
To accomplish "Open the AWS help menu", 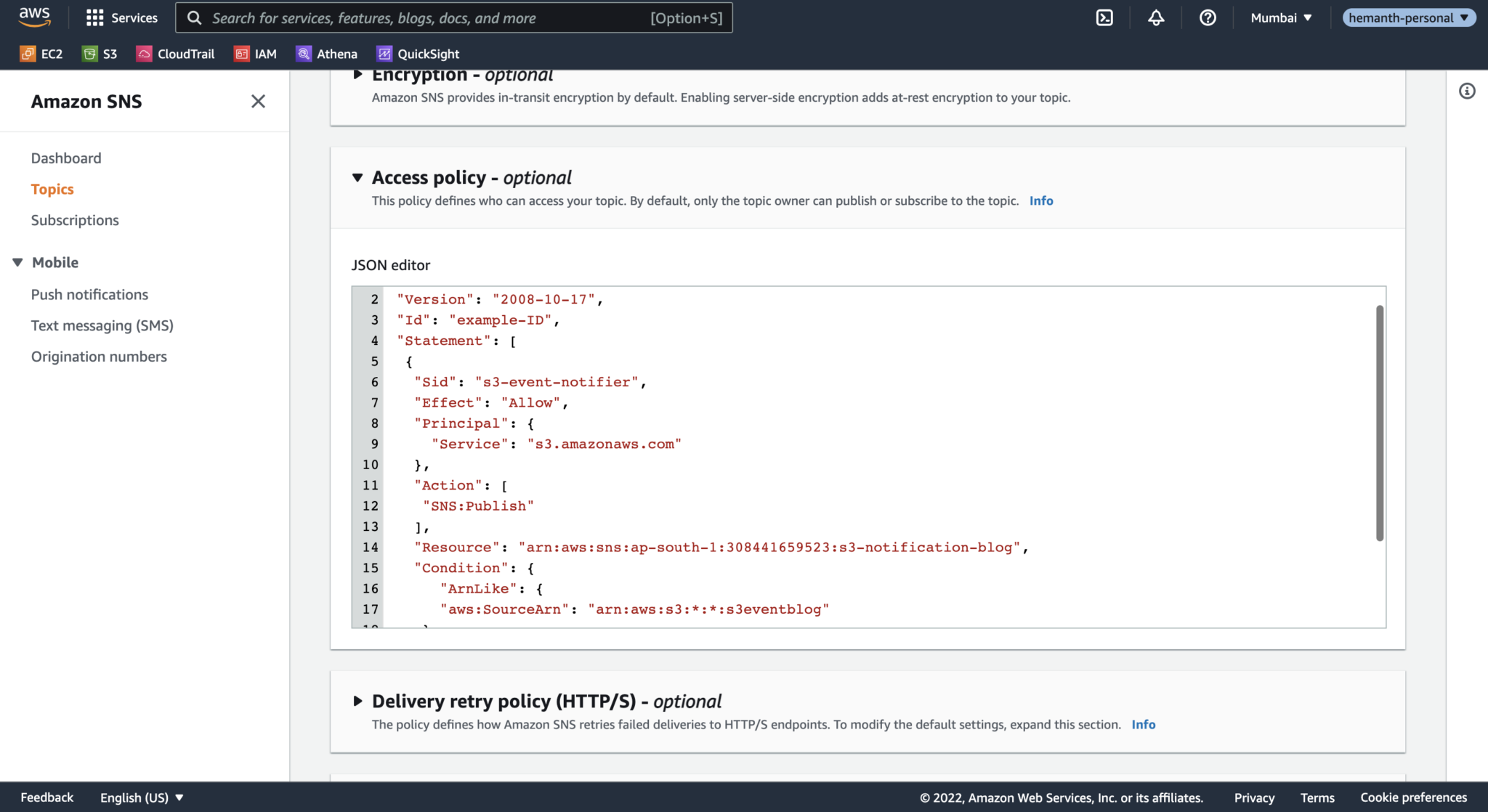I will click(1207, 17).
